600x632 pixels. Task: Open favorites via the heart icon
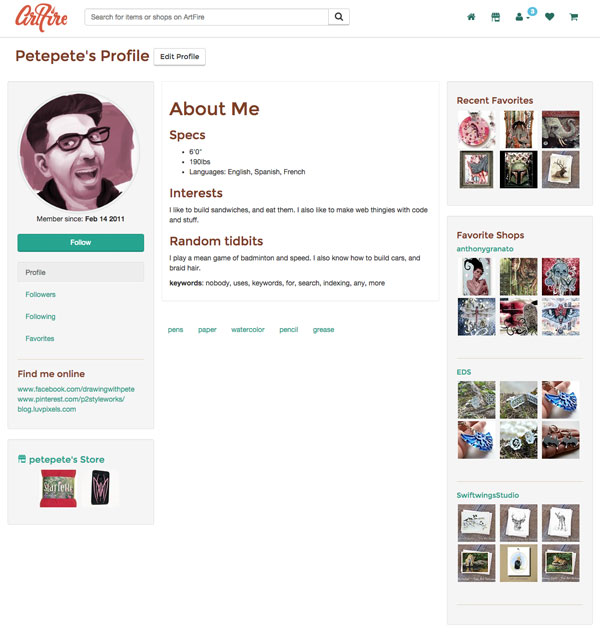(550, 17)
